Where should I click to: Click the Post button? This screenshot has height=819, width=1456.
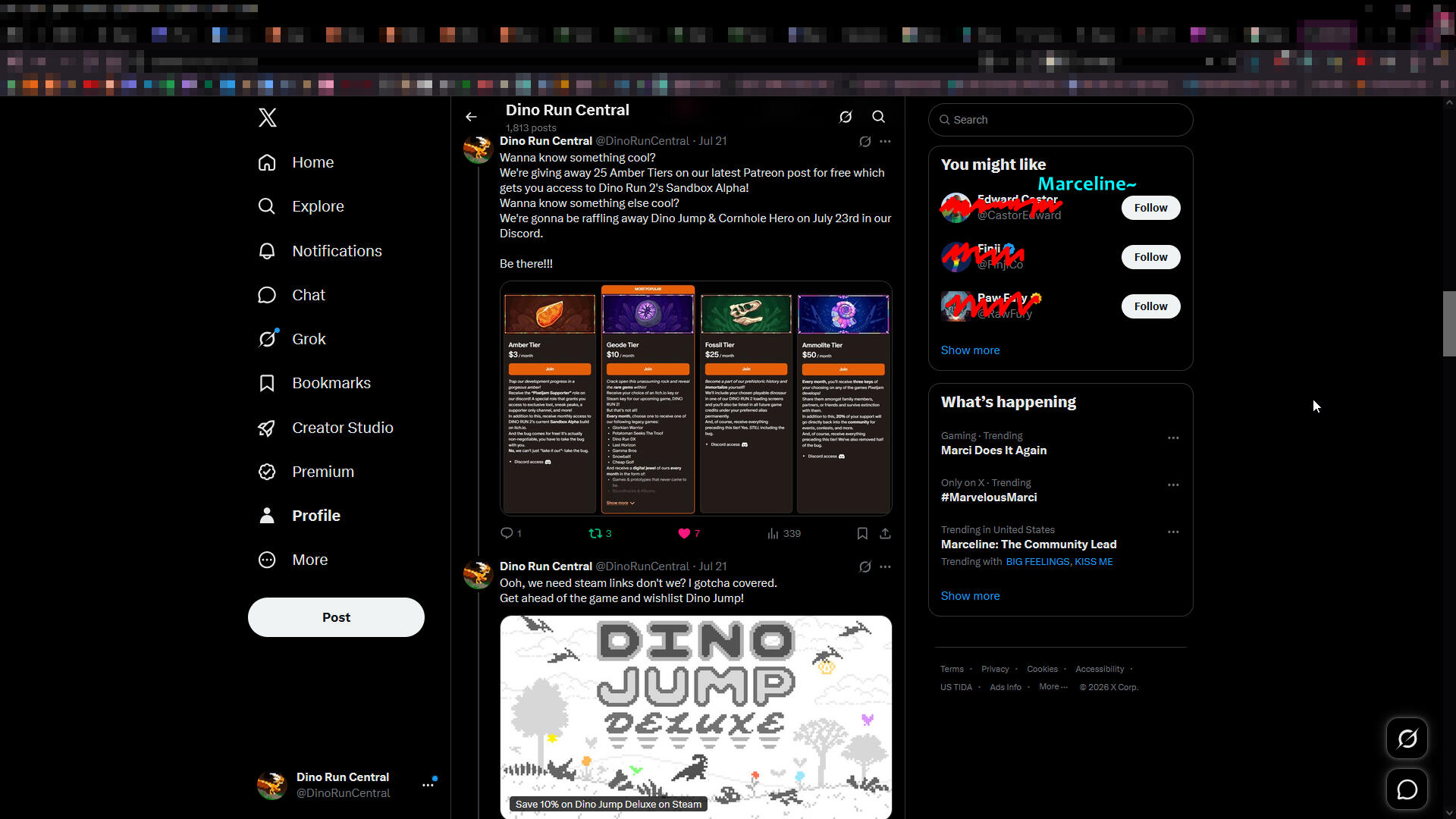click(x=336, y=617)
